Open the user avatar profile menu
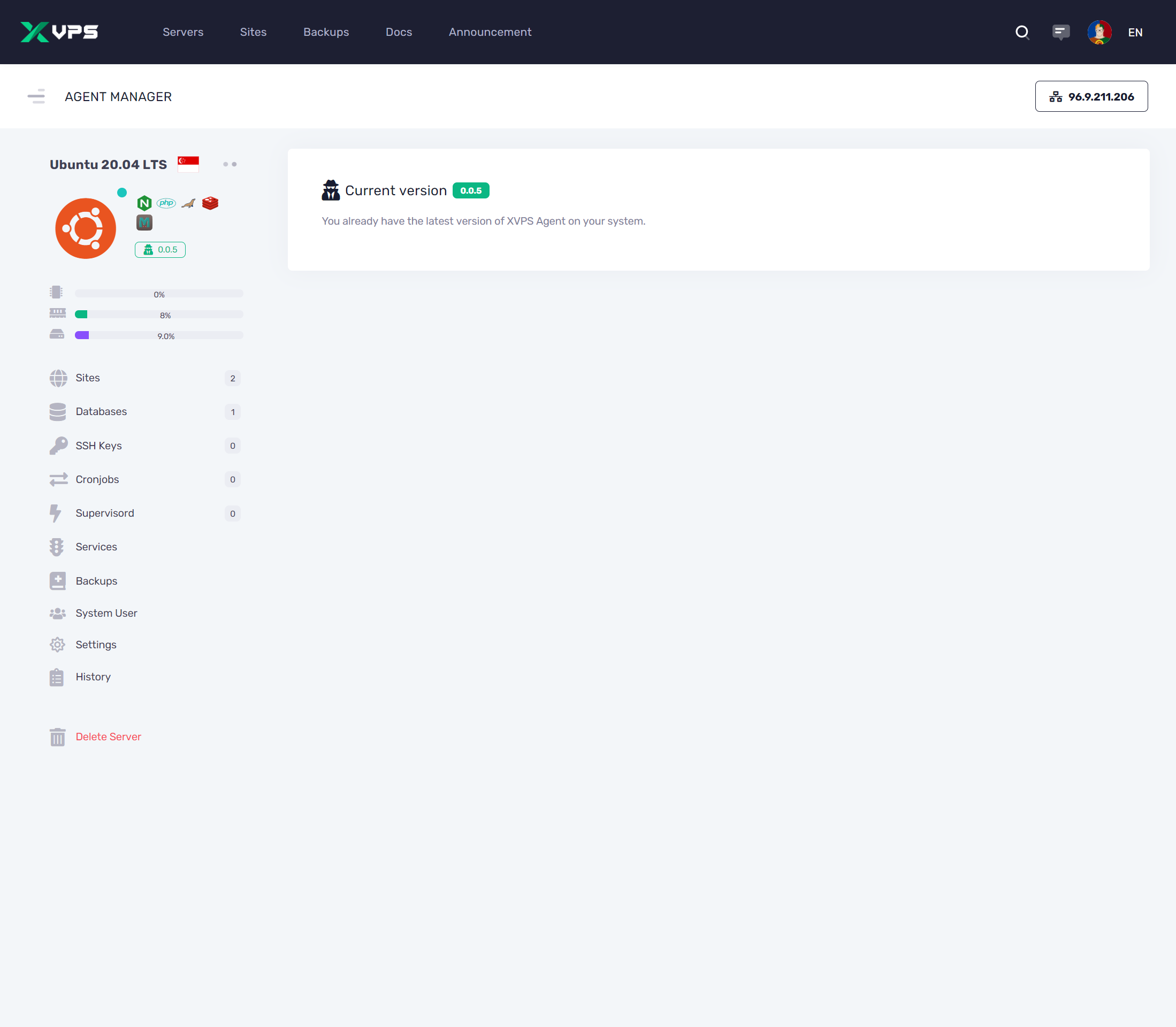Screen dimensions: 1176x1027 point(1098,32)
